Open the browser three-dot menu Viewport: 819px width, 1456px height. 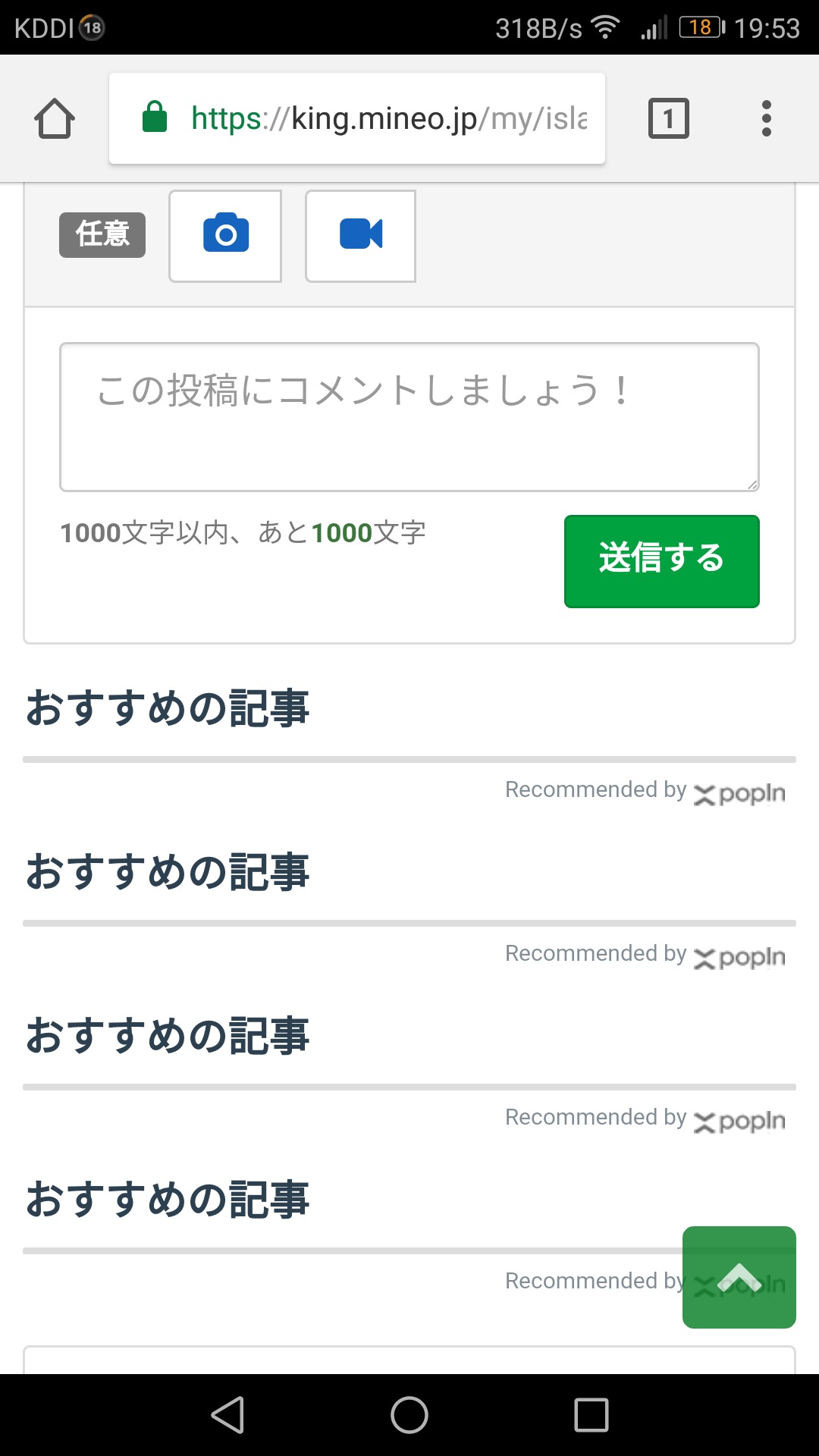click(x=766, y=119)
